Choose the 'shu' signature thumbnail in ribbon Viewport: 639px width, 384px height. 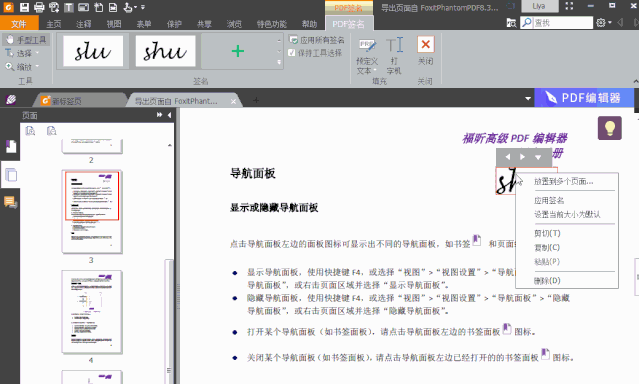(x=165, y=51)
